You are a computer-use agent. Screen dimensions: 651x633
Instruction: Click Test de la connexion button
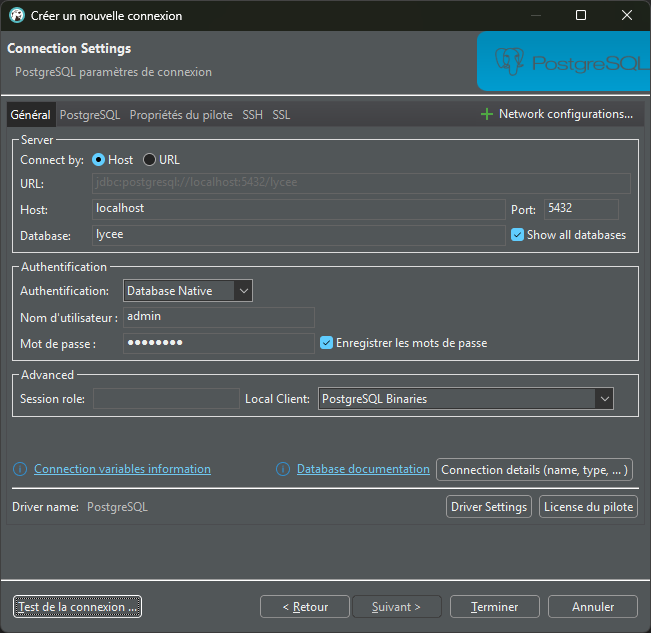click(77, 607)
